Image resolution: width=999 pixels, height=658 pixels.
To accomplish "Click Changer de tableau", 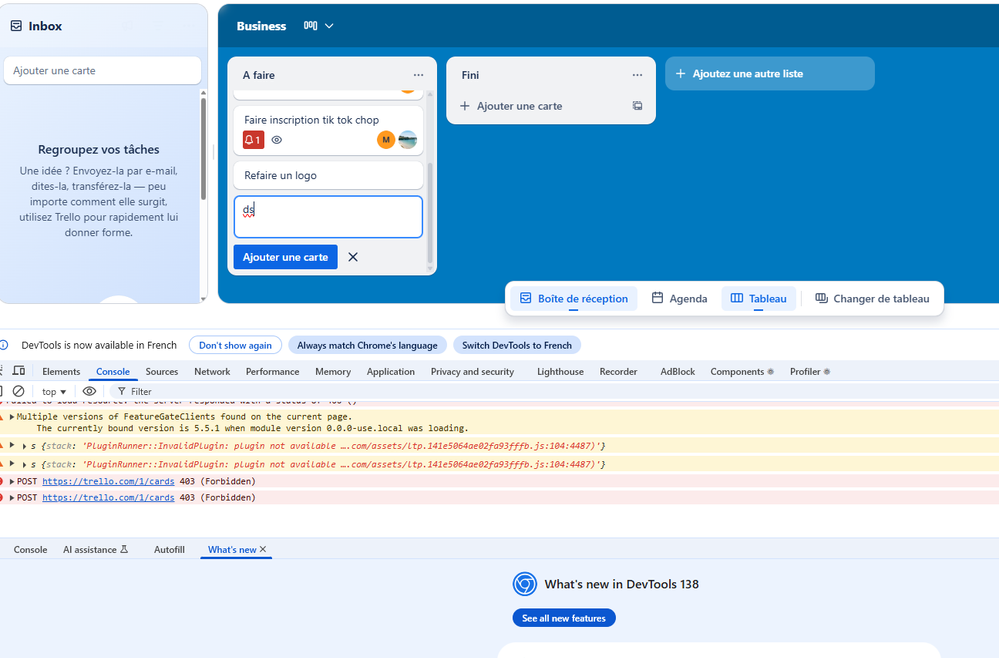I will (x=872, y=298).
